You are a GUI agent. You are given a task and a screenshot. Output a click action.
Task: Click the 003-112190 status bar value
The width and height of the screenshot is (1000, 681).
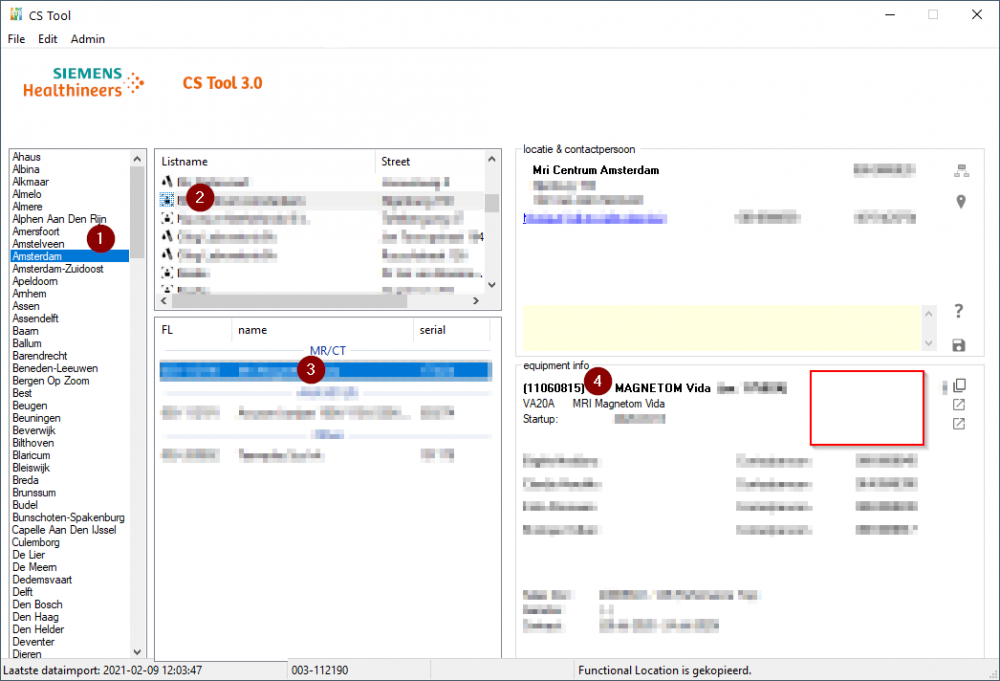[320, 670]
